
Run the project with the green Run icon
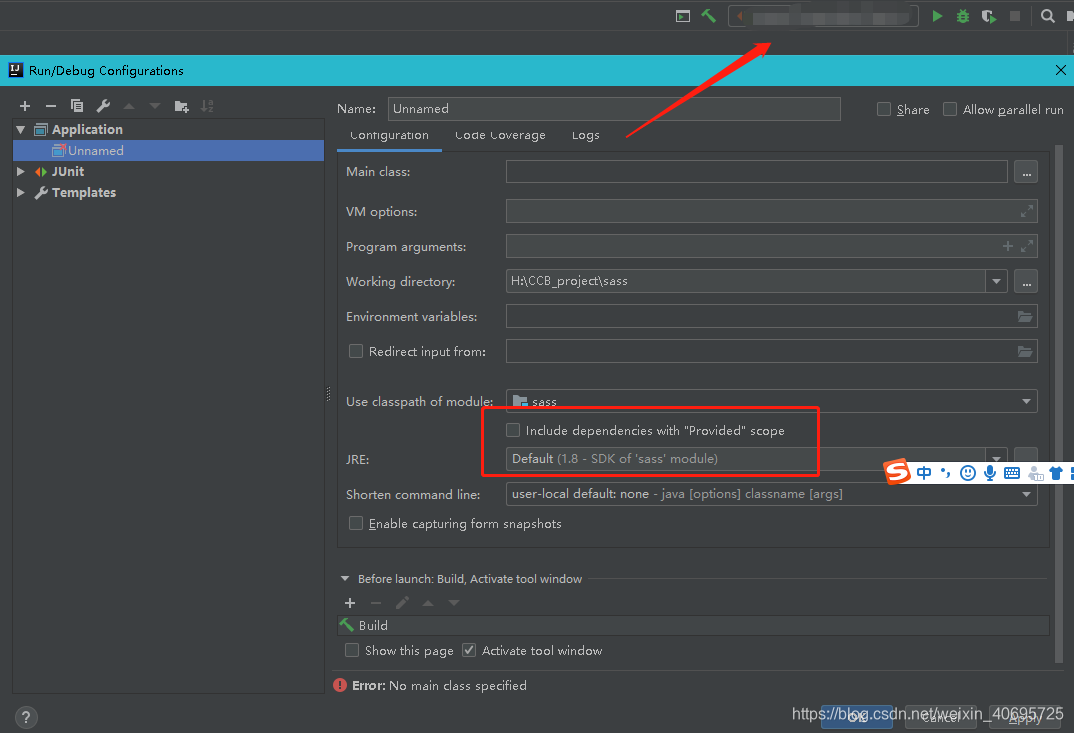[x=937, y=16]
